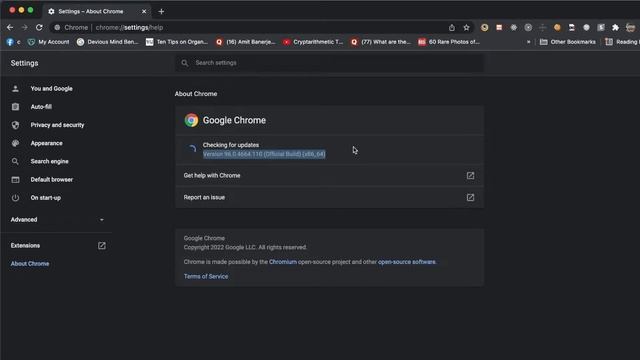Click the On start-up power icon
This screenshot has width=640, height=360.
click(x=16, y=198)
